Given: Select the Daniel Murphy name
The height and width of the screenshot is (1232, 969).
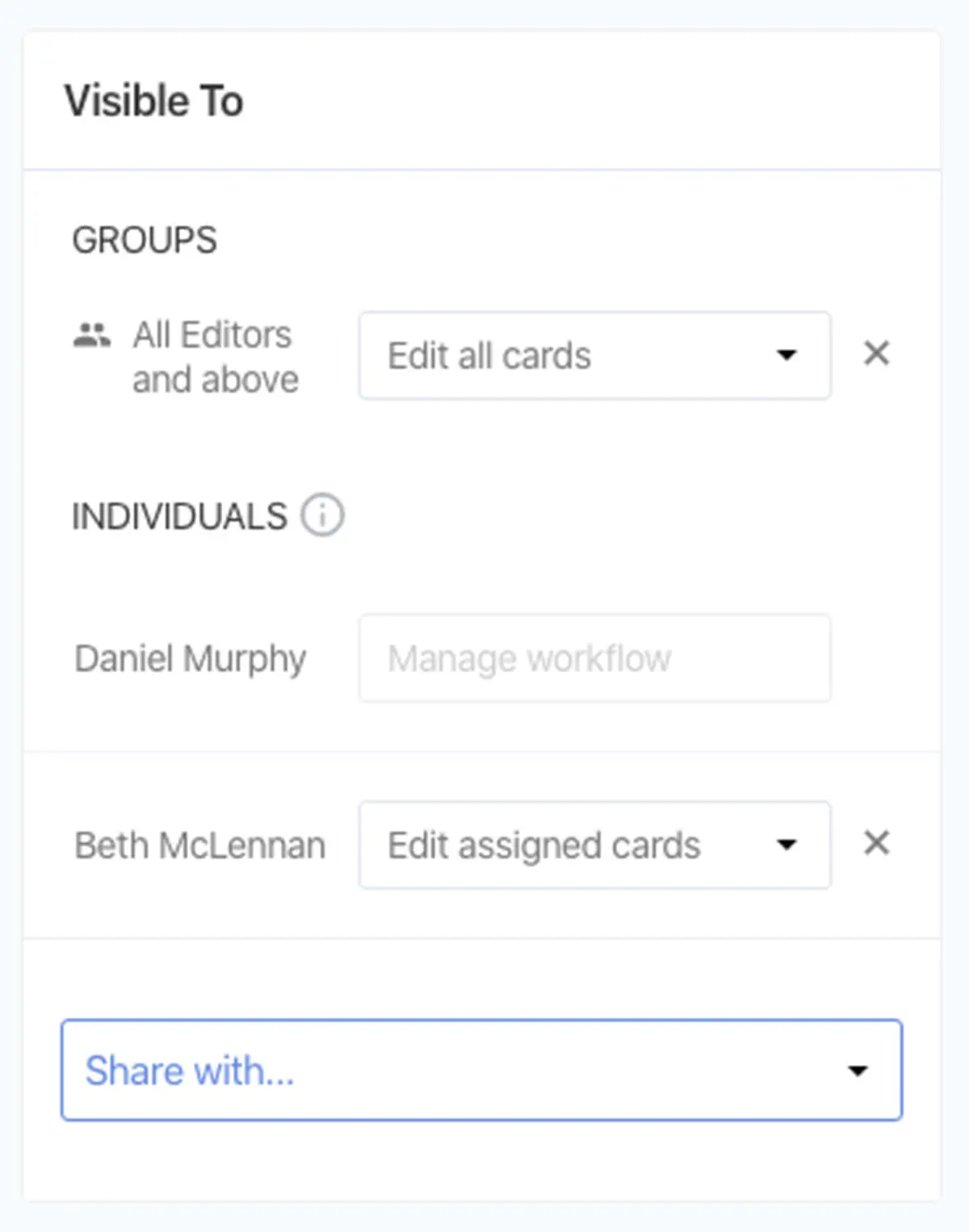Looking at the screenshot, I should pos(191,660).
